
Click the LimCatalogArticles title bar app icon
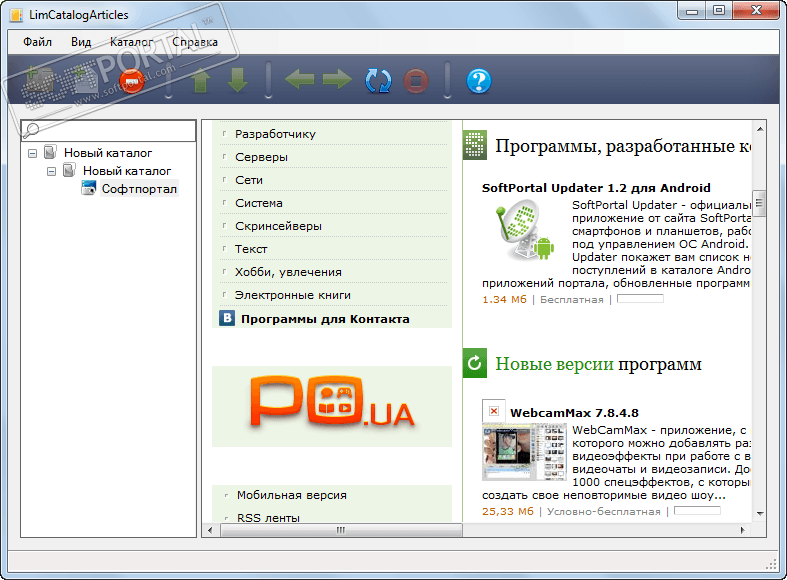(x=17, y=15)
